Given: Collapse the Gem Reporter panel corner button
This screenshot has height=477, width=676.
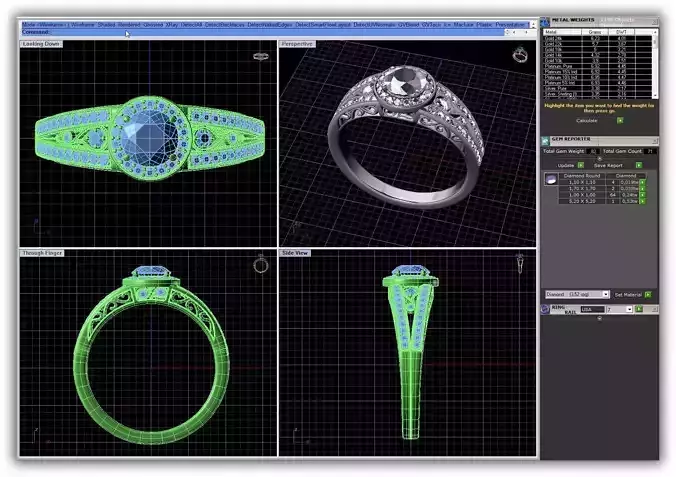Looking at the screenshot, I should click(655, 141).
